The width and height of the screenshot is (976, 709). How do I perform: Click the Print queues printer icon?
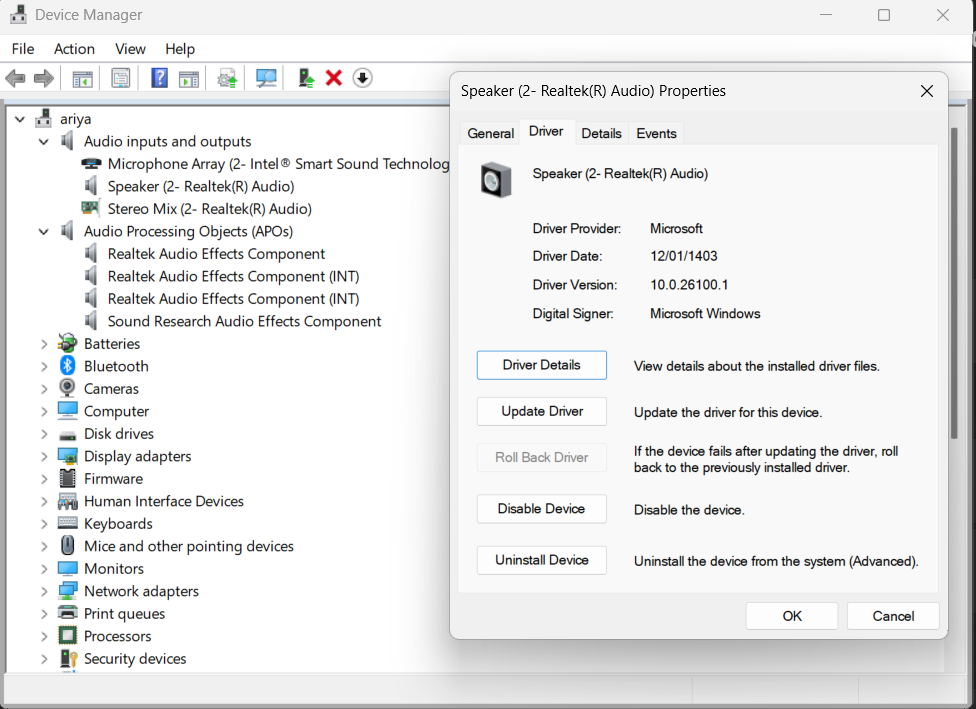[67, 613]
